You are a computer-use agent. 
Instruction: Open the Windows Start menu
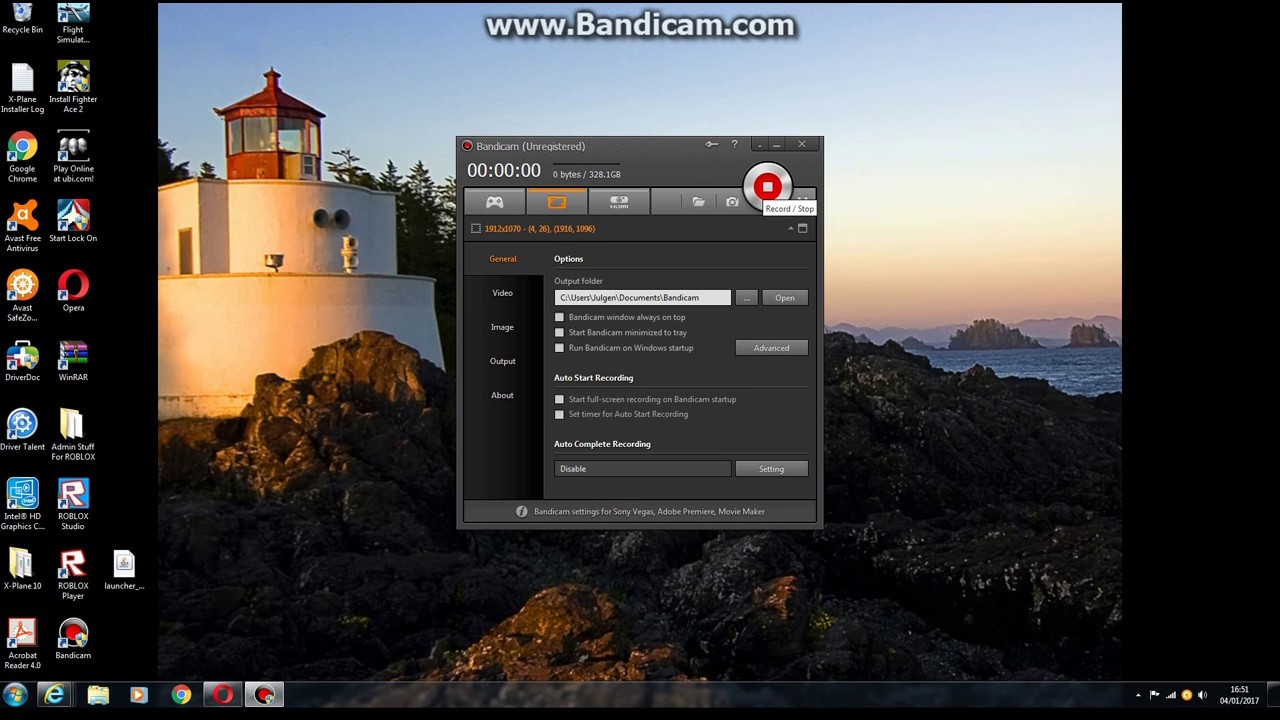coord(15,694)
